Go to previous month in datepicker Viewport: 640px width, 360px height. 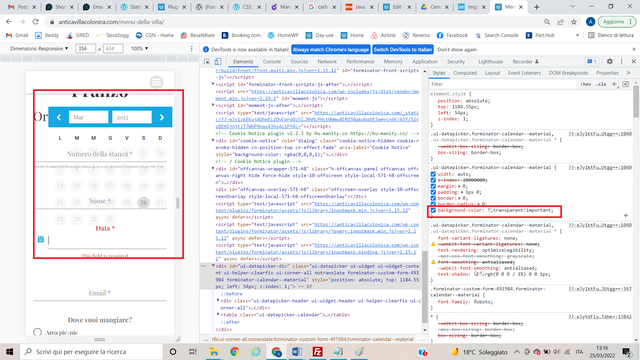[x=59, y=118]
